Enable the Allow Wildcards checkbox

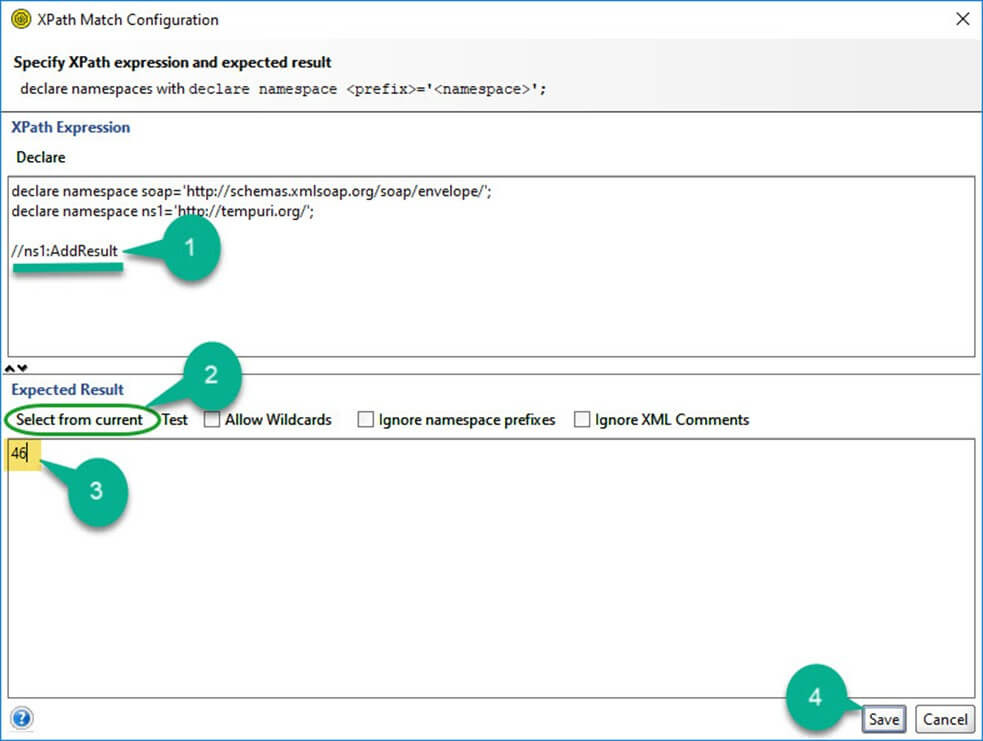[212, 420]
